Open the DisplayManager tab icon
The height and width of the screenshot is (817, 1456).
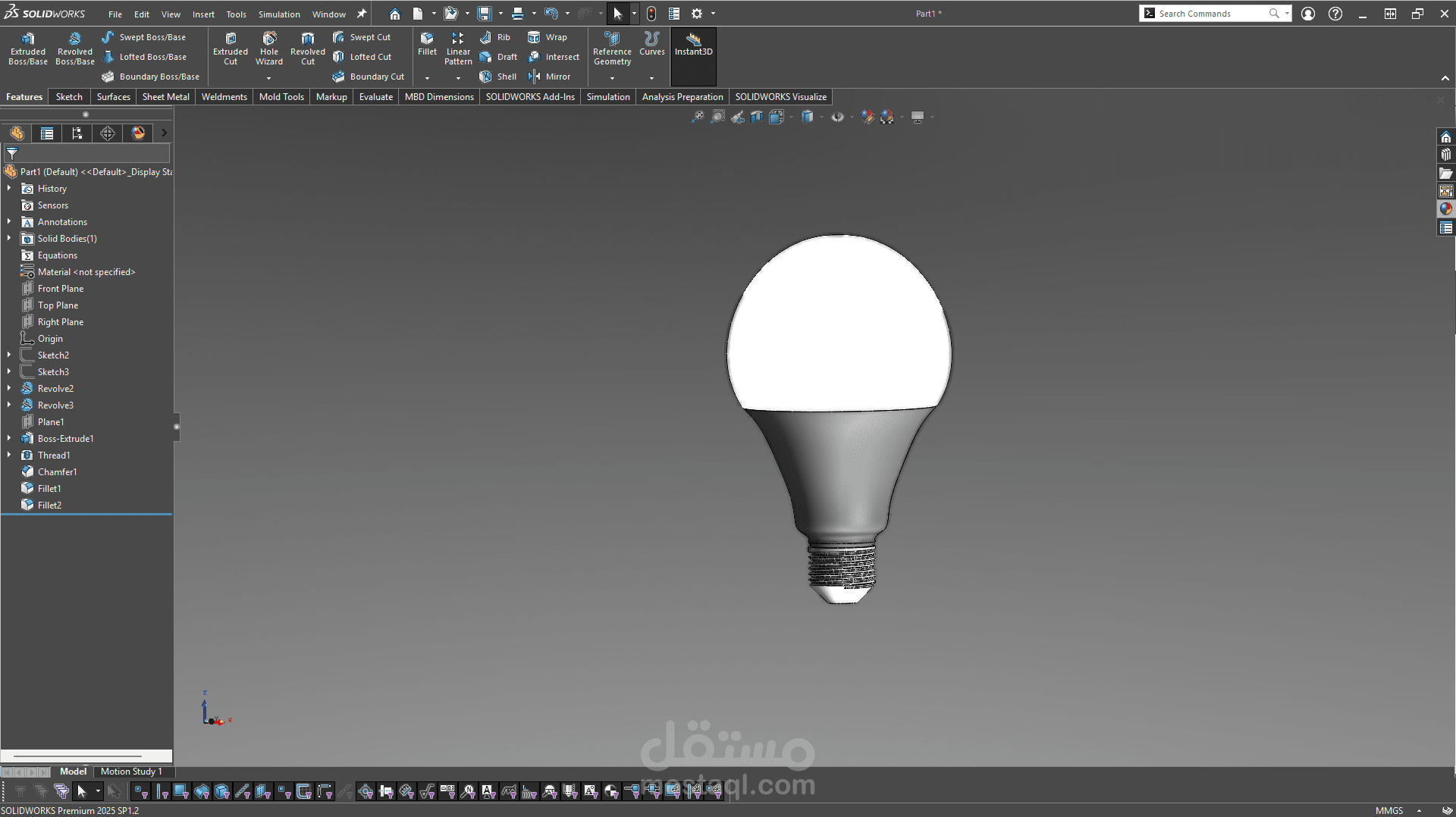[x=138, y=133]
